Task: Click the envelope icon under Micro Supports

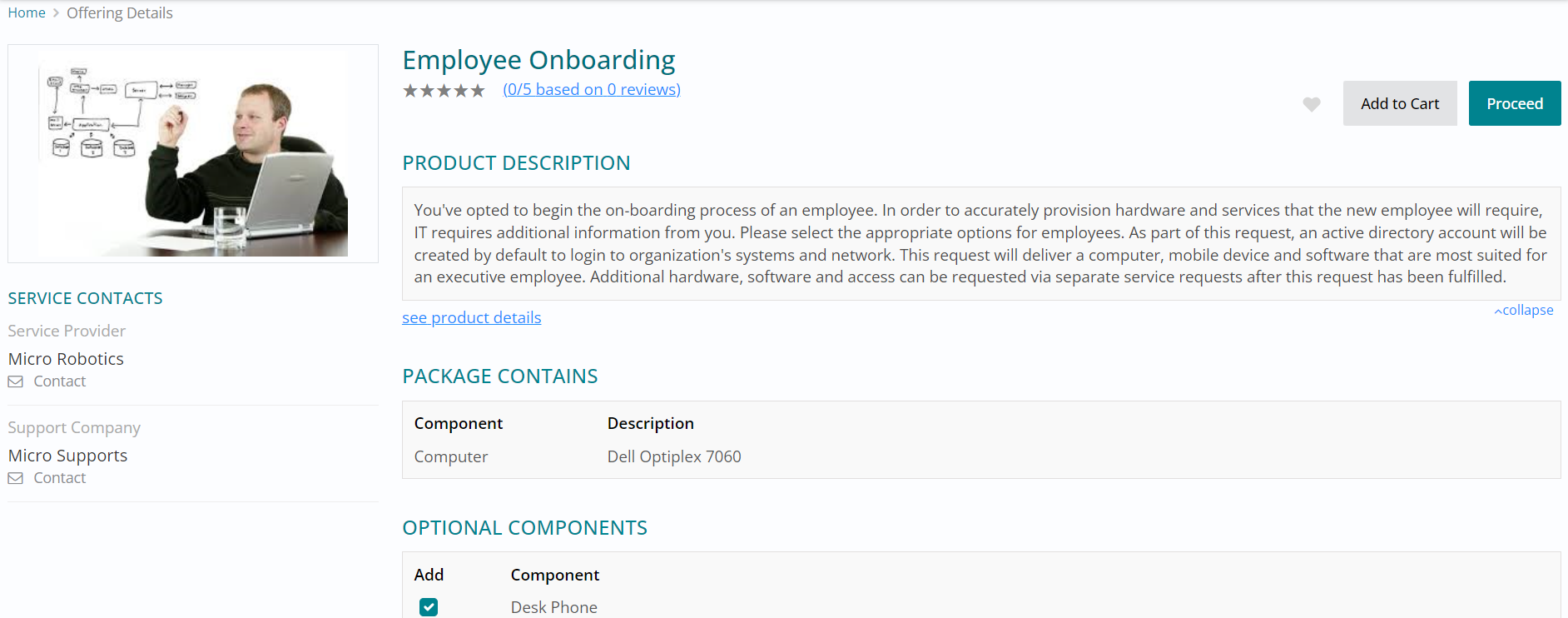Action: pyautogui.click(x=16, y=478)
